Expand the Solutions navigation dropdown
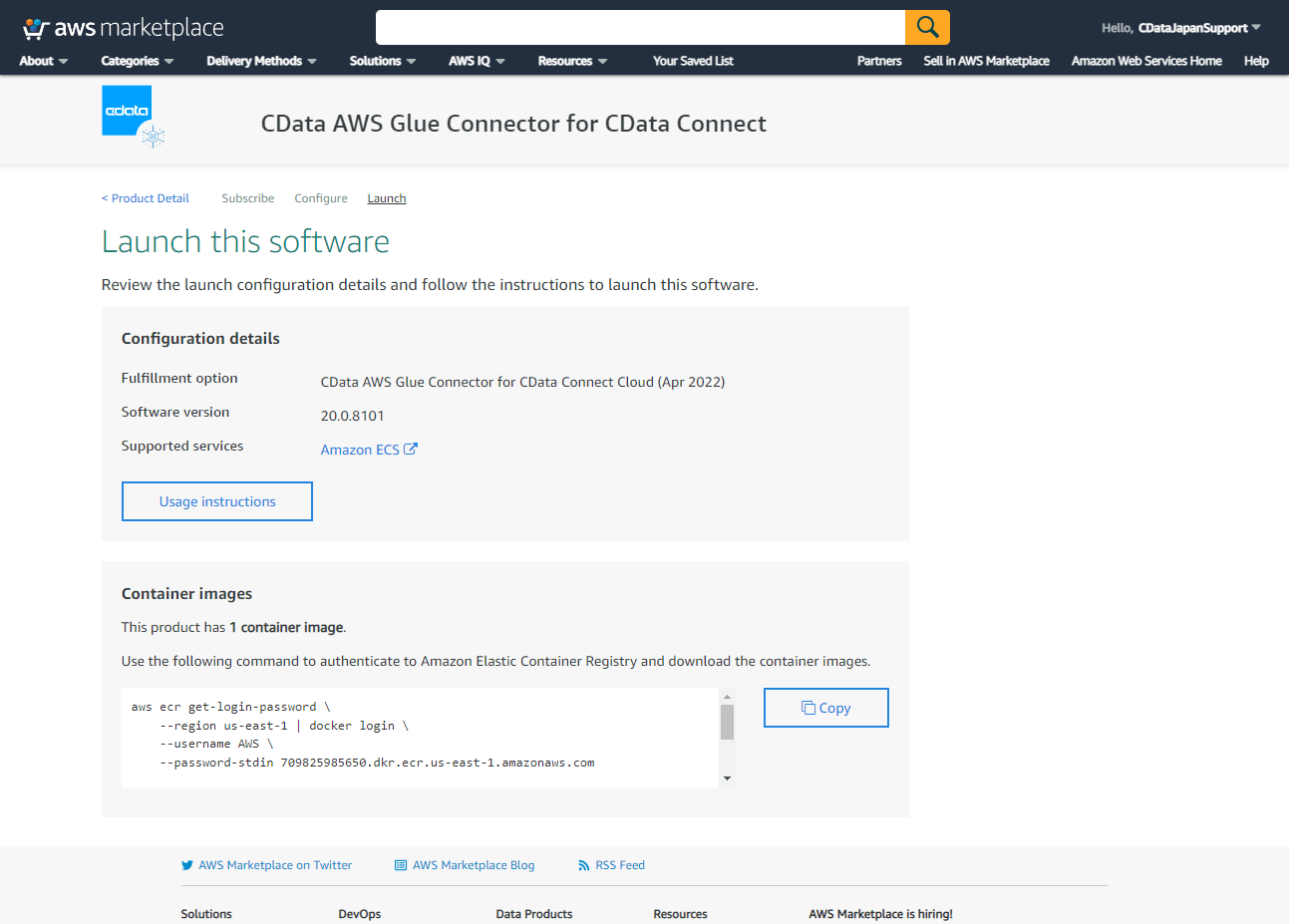The height and width of the screenshot is (924, 1289). 383,61
